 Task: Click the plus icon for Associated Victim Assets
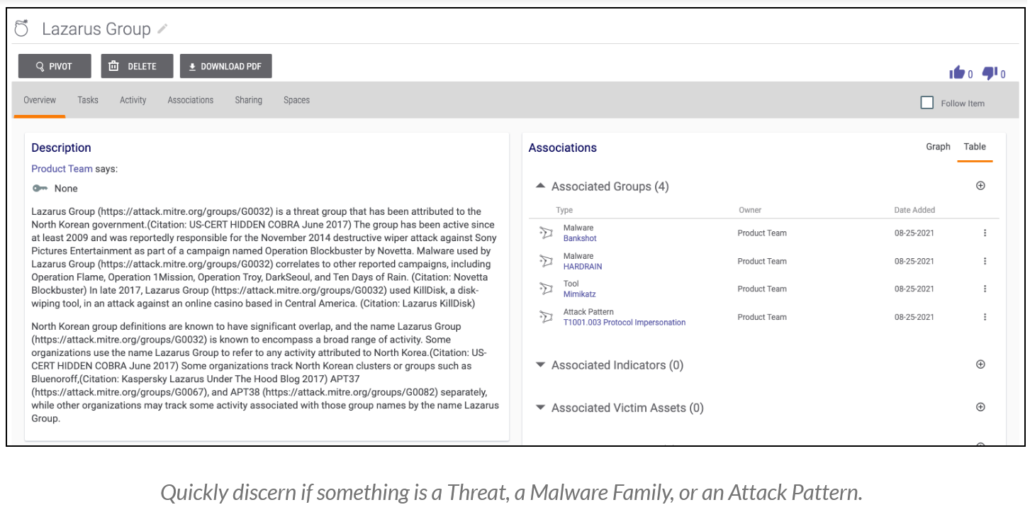(x=980, y=407)
